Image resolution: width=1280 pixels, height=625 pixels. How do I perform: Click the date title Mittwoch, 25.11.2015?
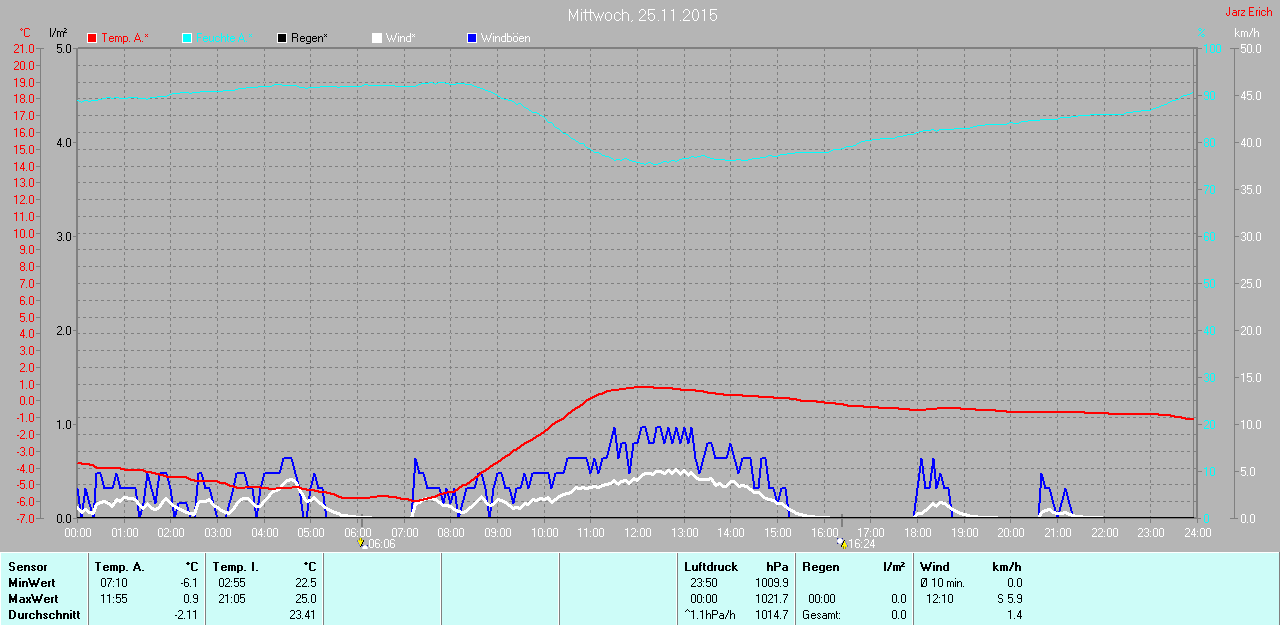(x=642, y=15)
